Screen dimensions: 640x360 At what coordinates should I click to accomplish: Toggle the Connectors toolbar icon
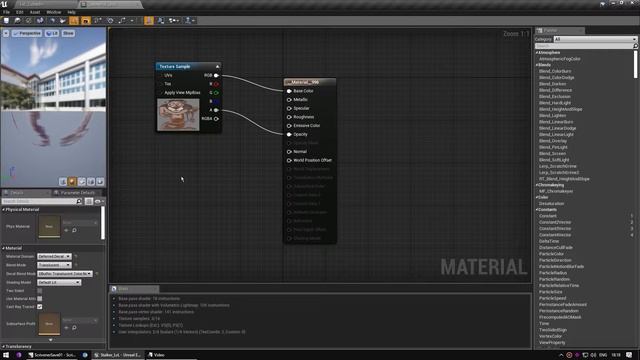[x=74, y=20]
